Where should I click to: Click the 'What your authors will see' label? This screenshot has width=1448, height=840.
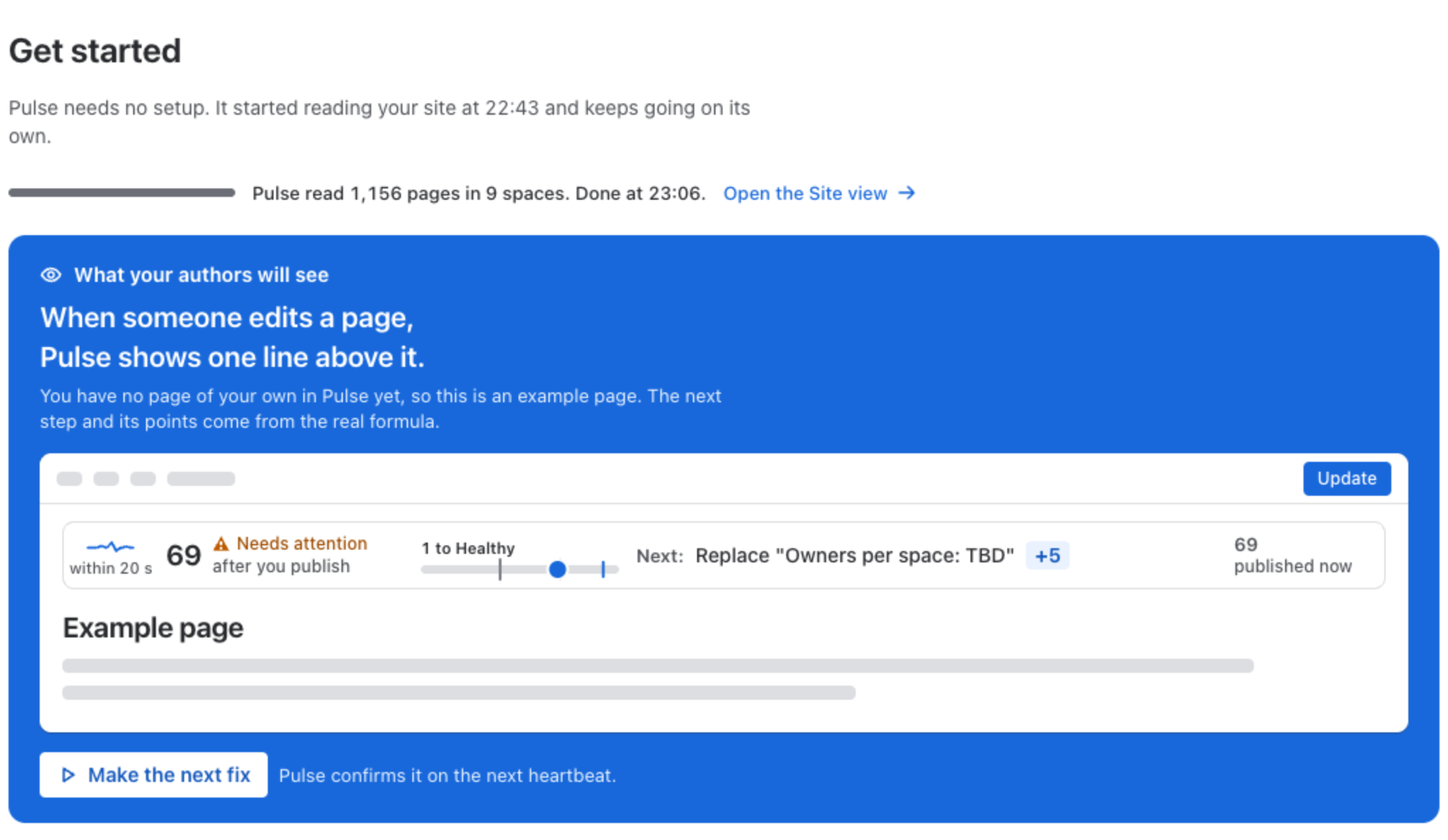click(x=201, y=275)
